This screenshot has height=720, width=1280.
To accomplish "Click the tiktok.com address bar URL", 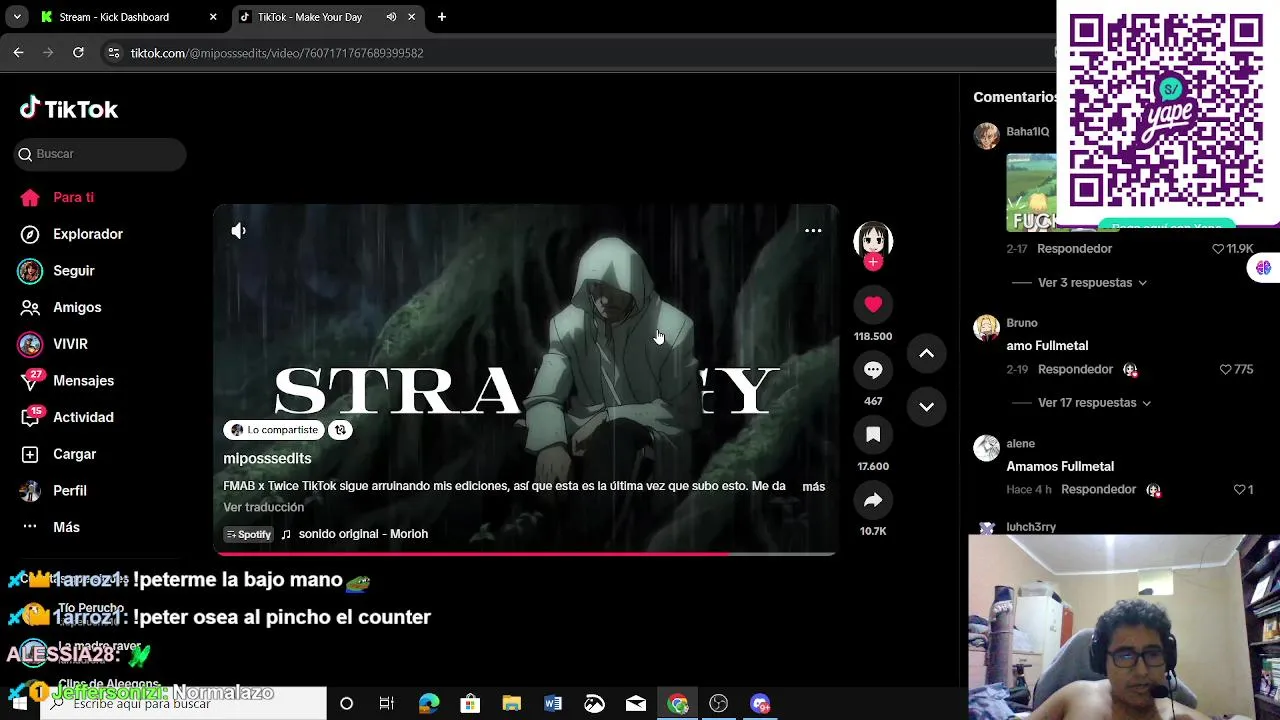I will pos(277,53).
